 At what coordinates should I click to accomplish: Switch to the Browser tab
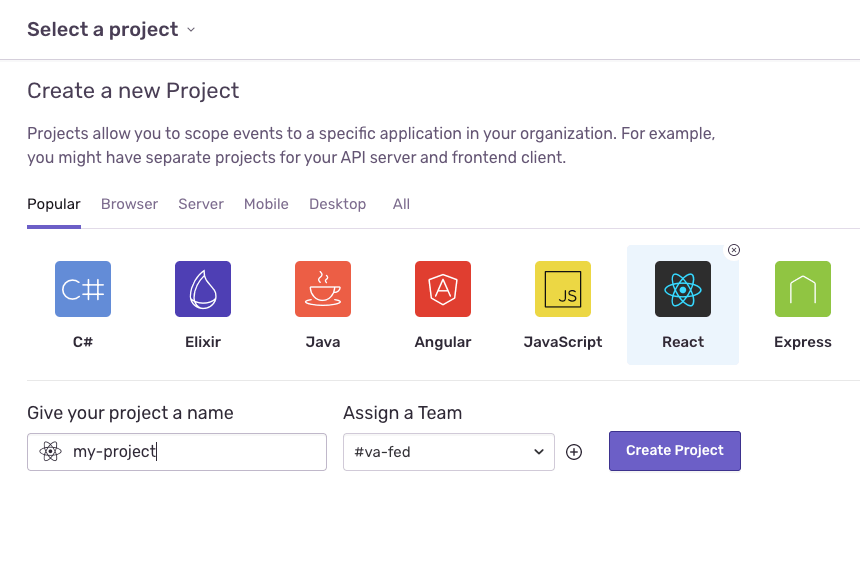(129, 204)
